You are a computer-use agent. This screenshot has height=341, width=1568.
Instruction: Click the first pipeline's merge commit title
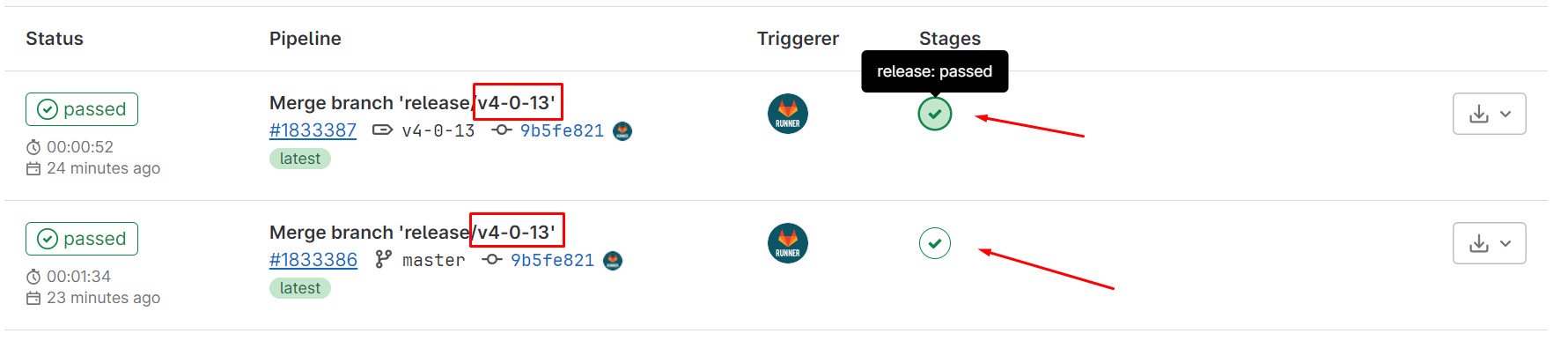pos(412,103)
